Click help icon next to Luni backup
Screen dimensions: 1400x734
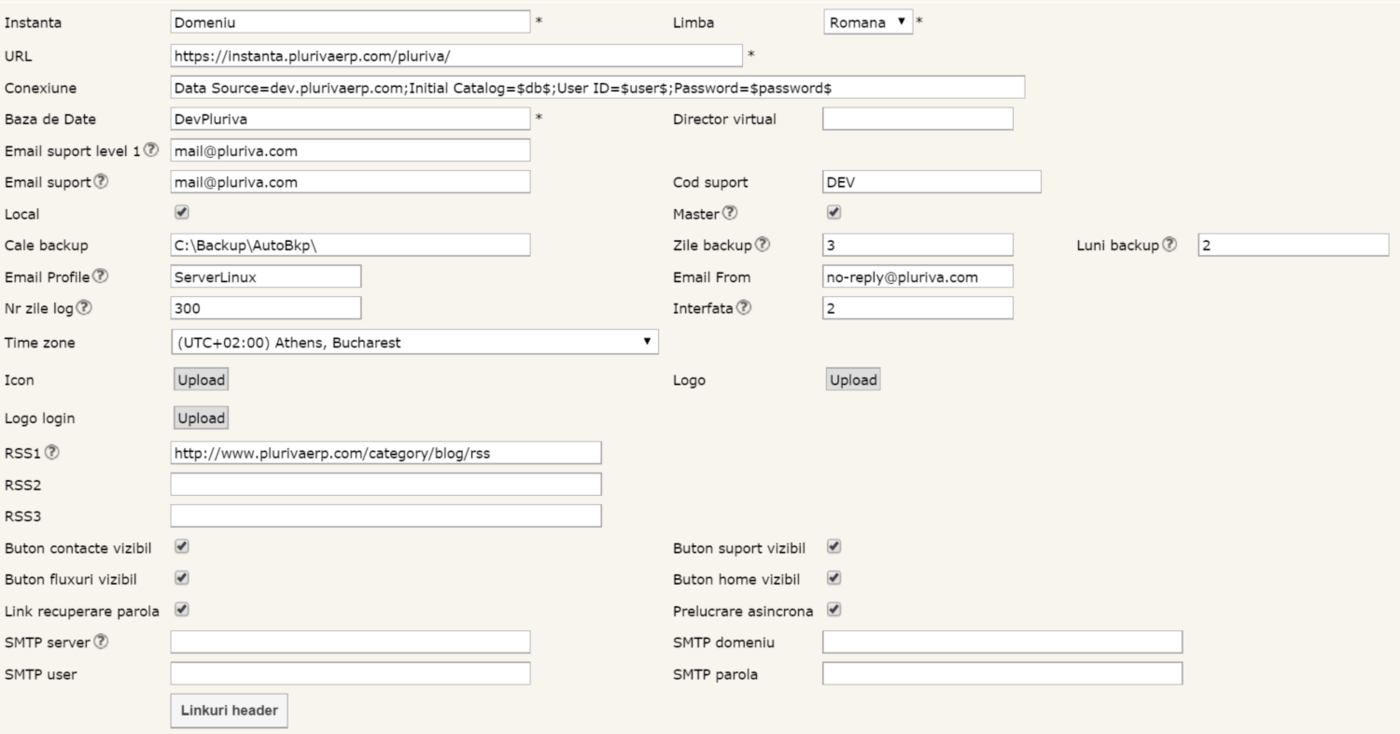[x=1170, y=245]
